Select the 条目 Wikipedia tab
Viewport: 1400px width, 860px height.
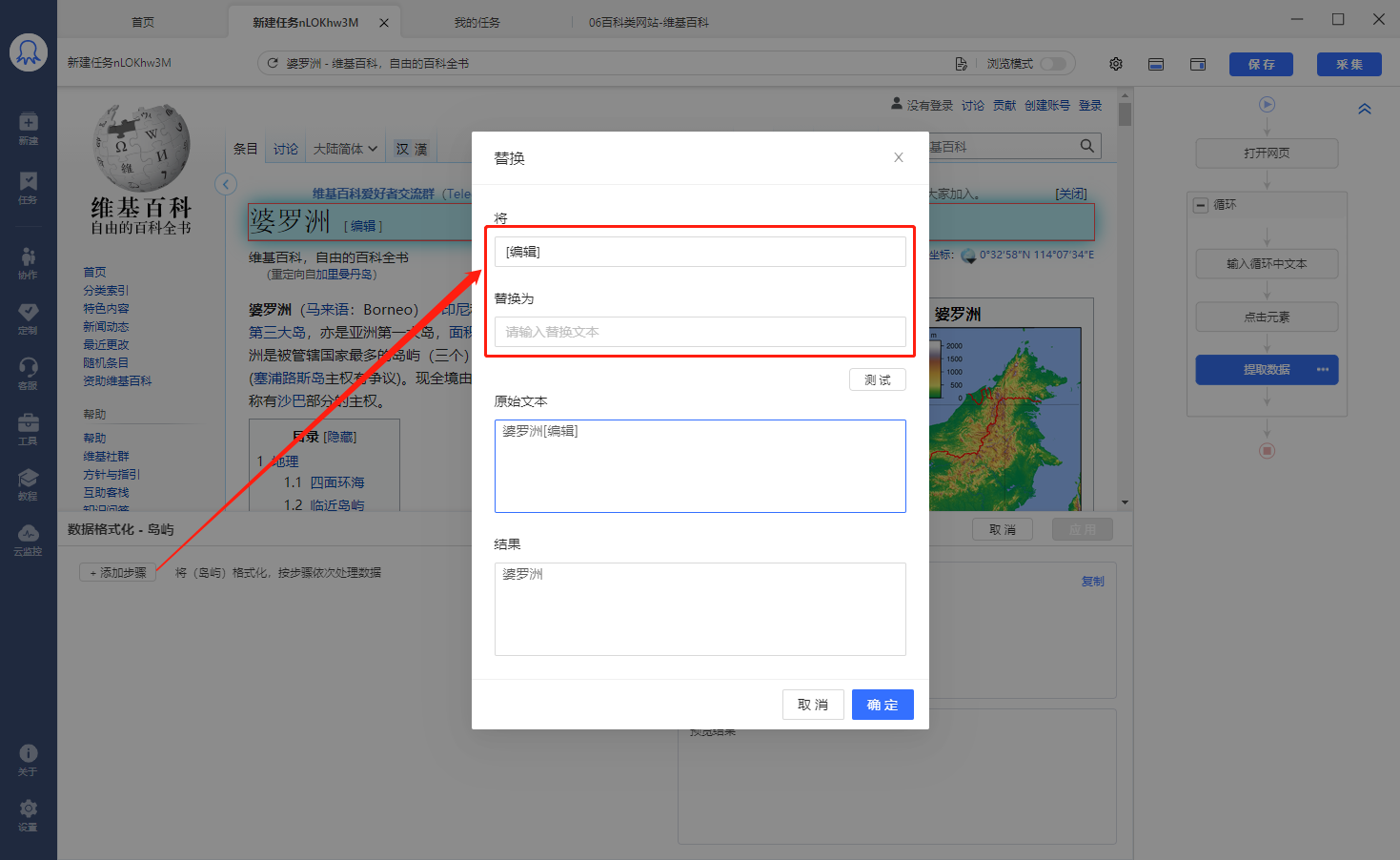click(x=246, y=149)
